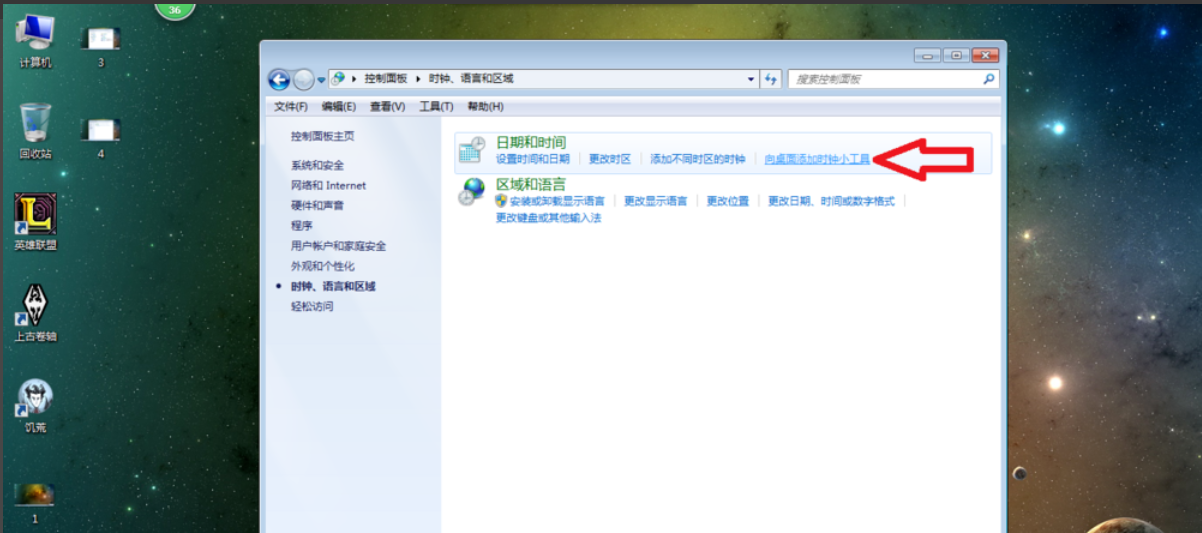Launch 英雄联盟 desktop shortcut
Viewport: 1202px width, 533px height.
pos(36,215)
